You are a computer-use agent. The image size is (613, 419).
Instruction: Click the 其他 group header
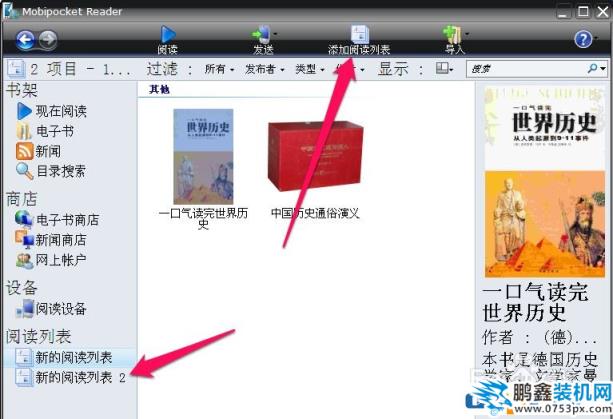(160, 90)
